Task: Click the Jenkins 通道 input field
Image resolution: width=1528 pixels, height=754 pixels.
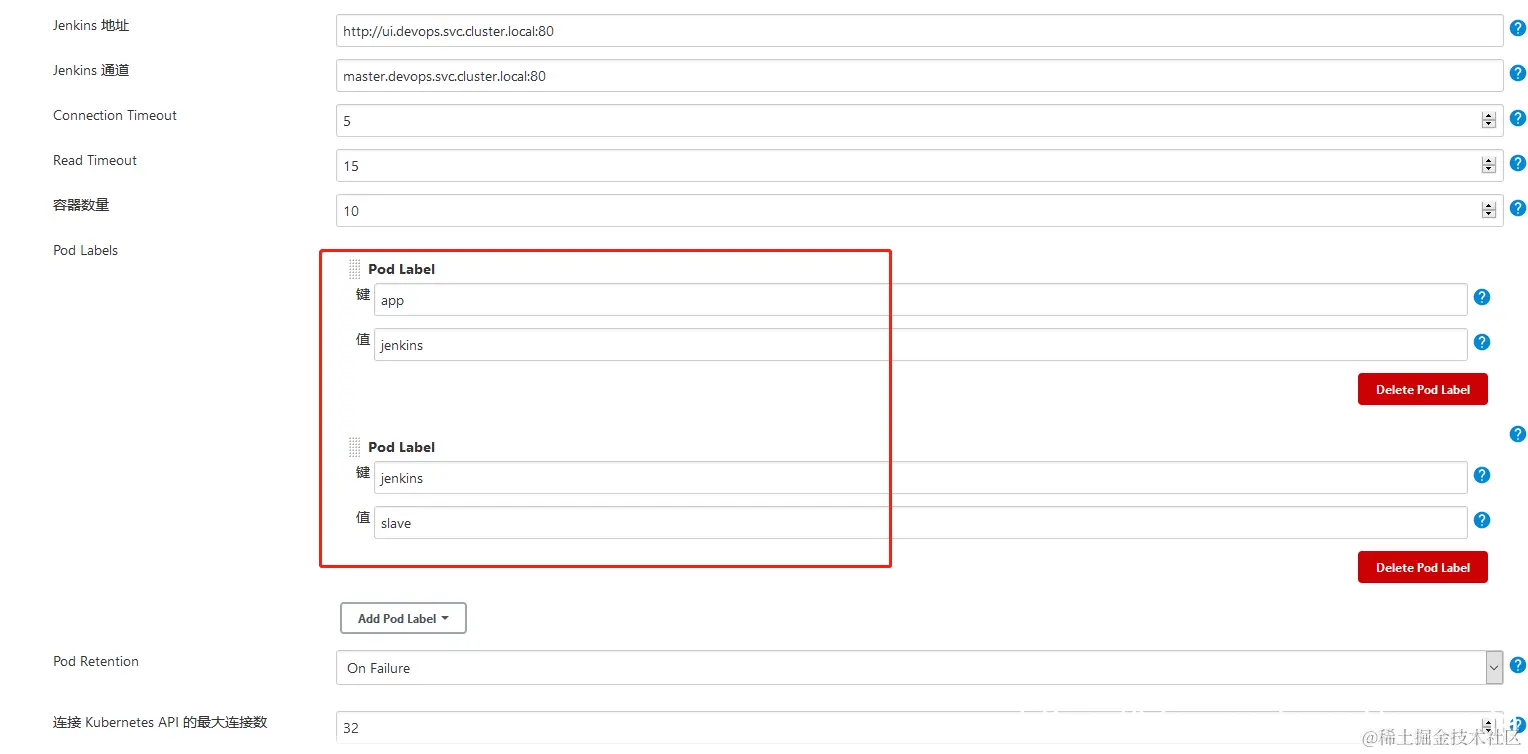Action: [919, 76]
